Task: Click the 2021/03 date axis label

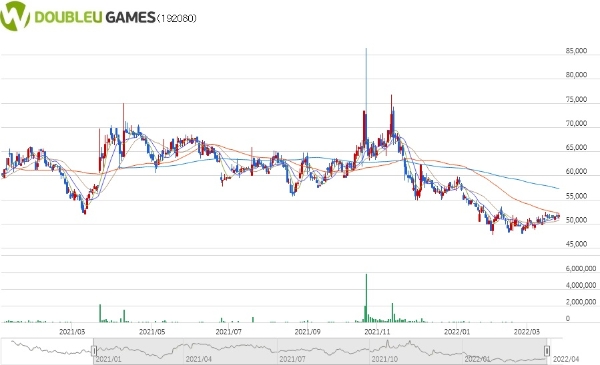Action: tap(72, 332)
